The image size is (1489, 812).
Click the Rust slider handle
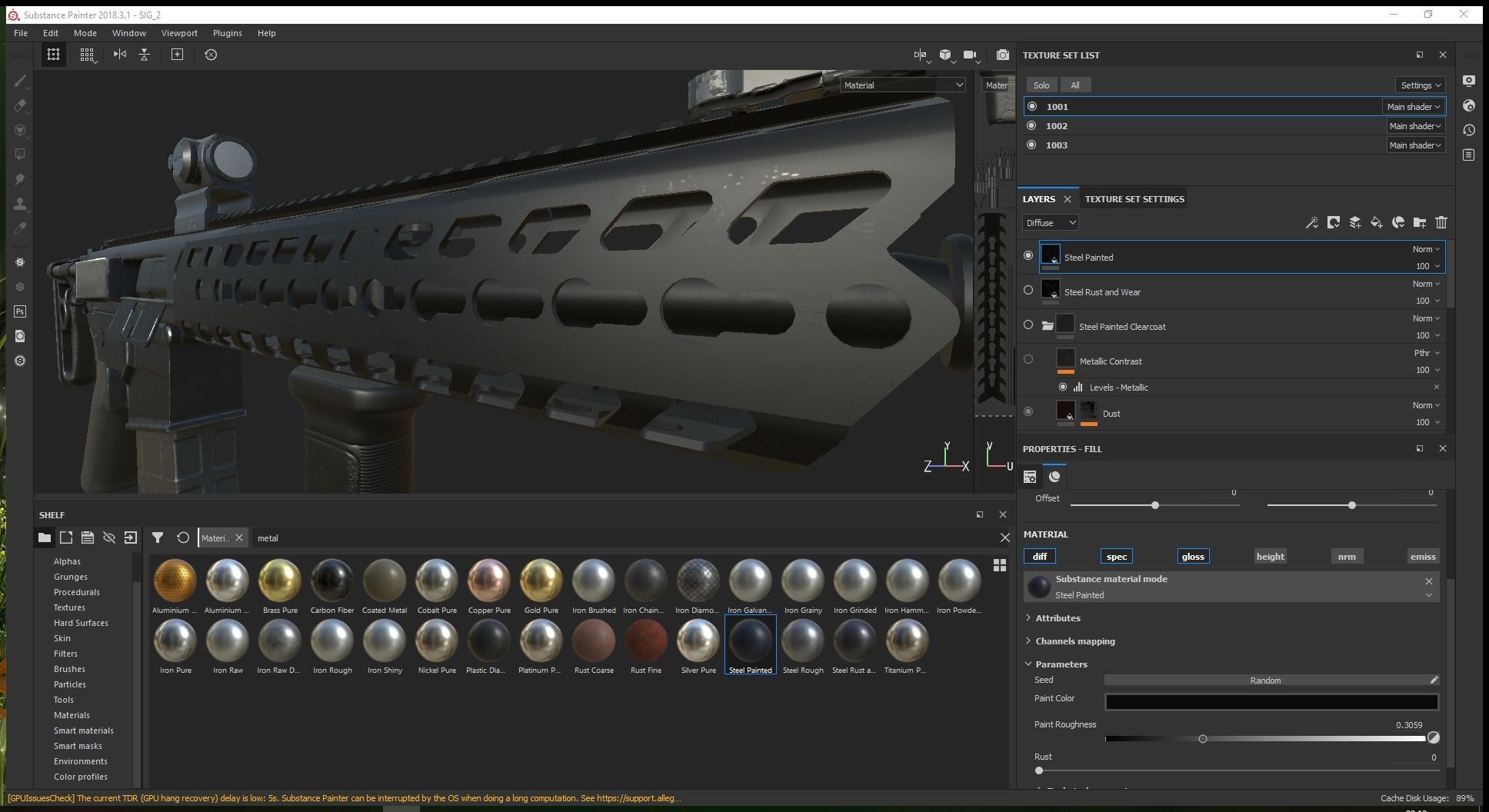pyautogui.click(x=1039, y=770)
